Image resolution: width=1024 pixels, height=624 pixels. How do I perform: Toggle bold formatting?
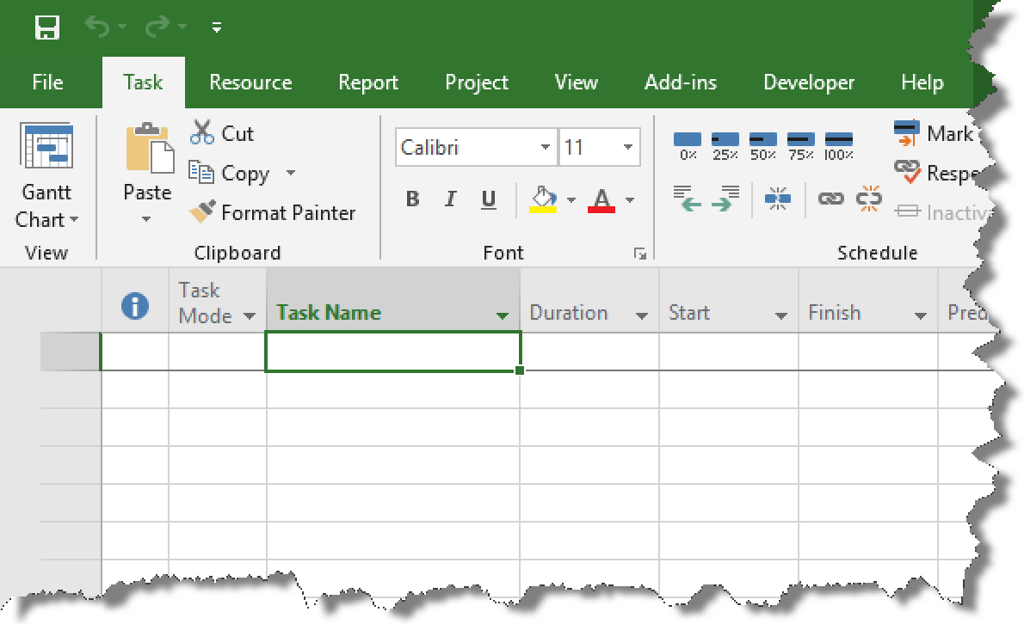pyautogui.click(x=412, y=199)
